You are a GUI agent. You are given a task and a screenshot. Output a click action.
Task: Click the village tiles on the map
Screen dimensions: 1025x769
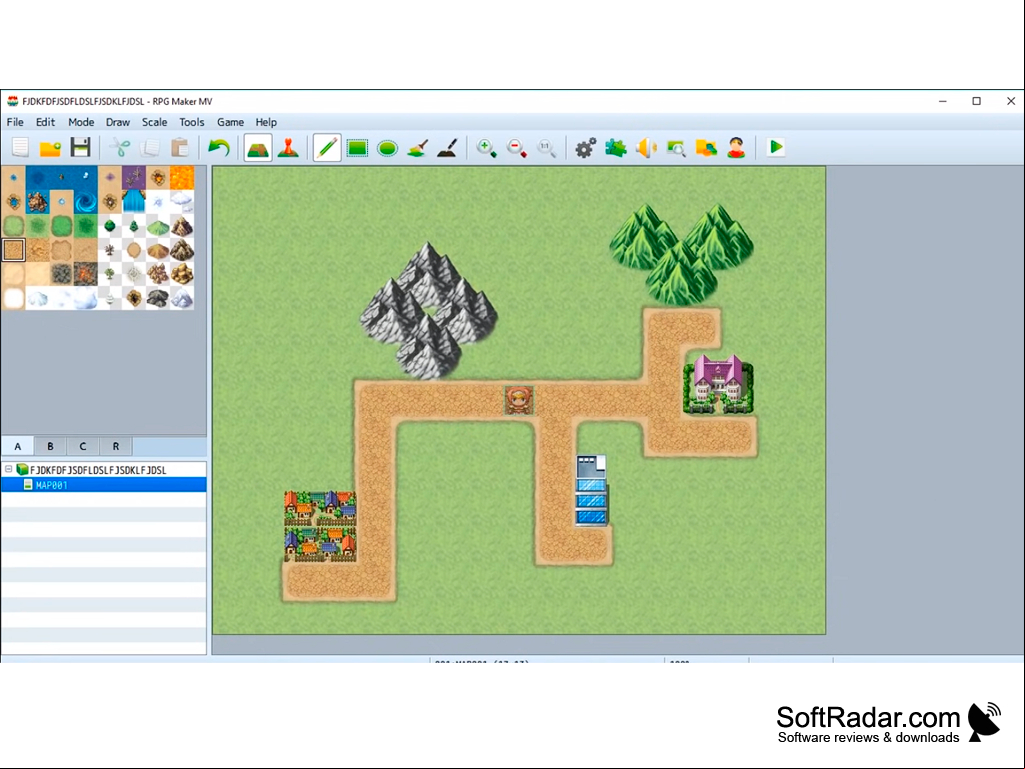[320, 526]
